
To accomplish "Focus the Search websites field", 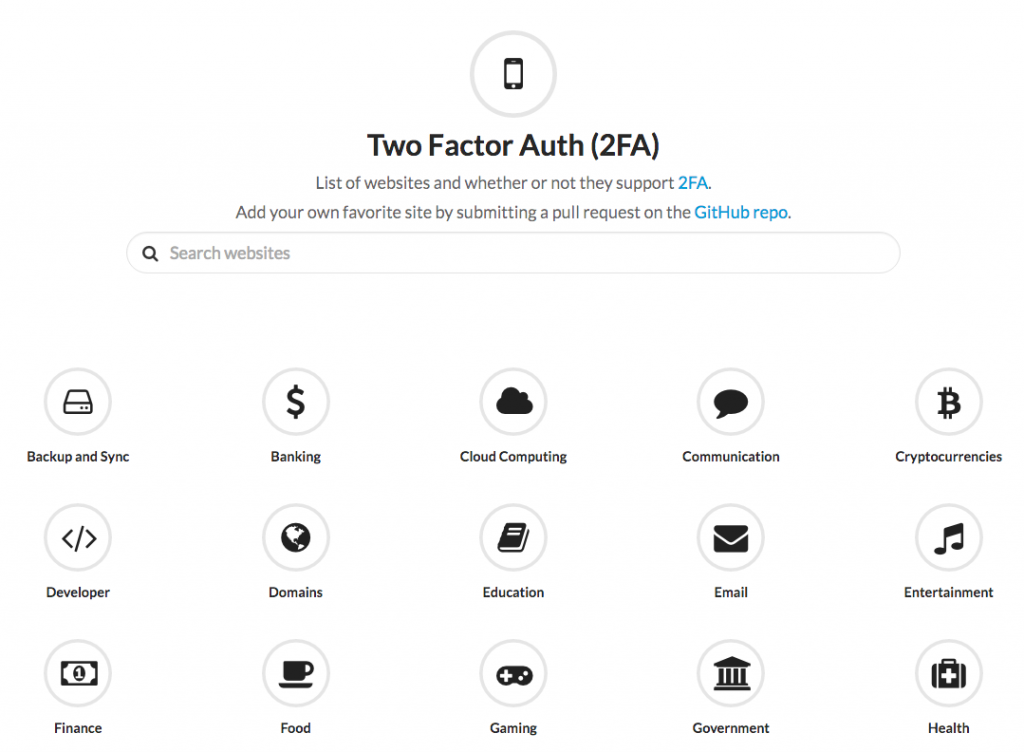I will pos(513,253).
